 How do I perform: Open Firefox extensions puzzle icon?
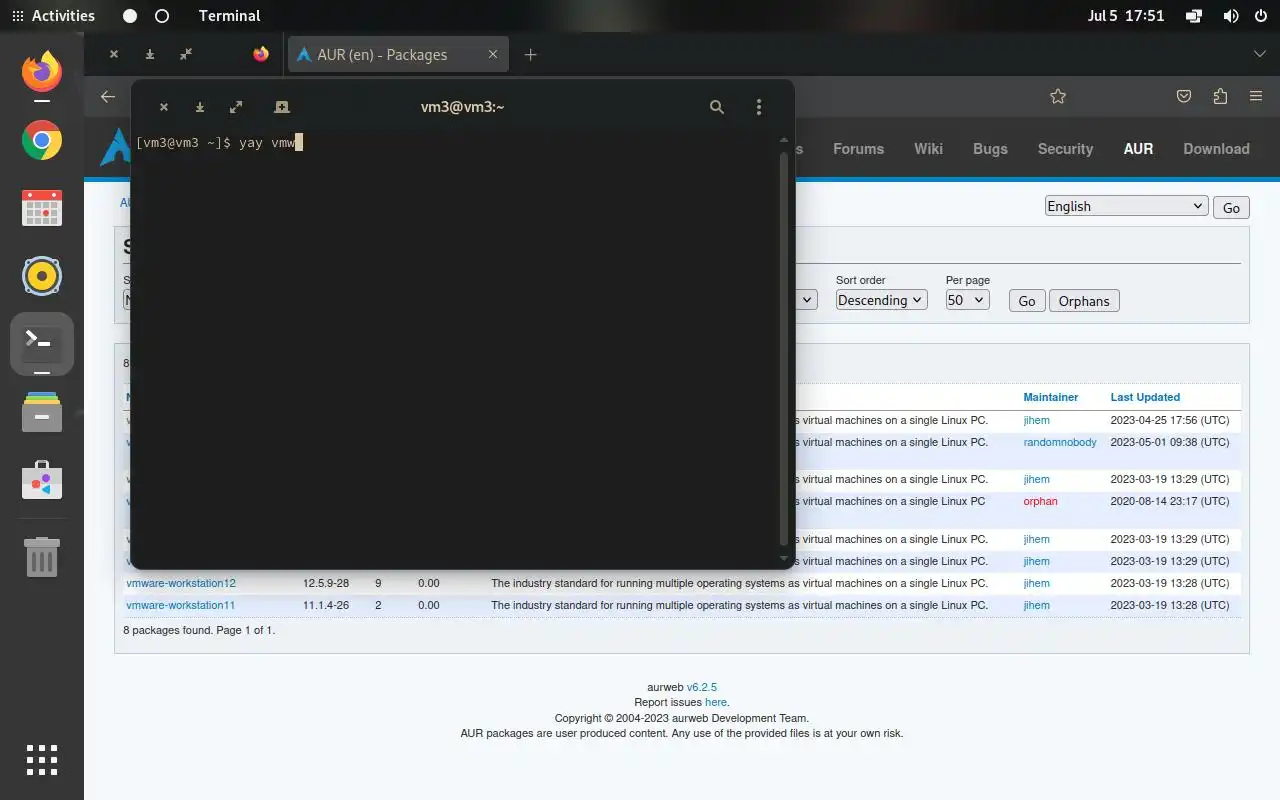[x=1220, y=97]
